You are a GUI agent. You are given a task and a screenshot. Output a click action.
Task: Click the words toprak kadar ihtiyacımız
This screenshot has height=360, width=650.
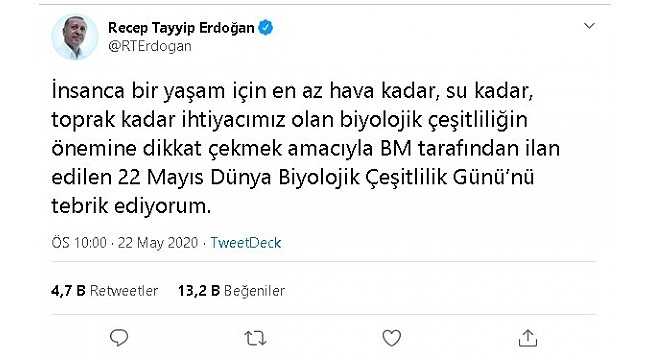(168, 120)
